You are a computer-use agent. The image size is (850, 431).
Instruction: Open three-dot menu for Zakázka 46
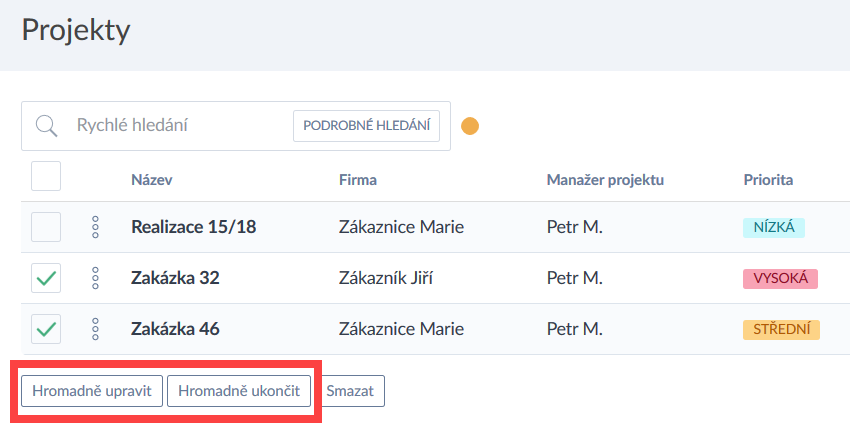coord(95,329)
